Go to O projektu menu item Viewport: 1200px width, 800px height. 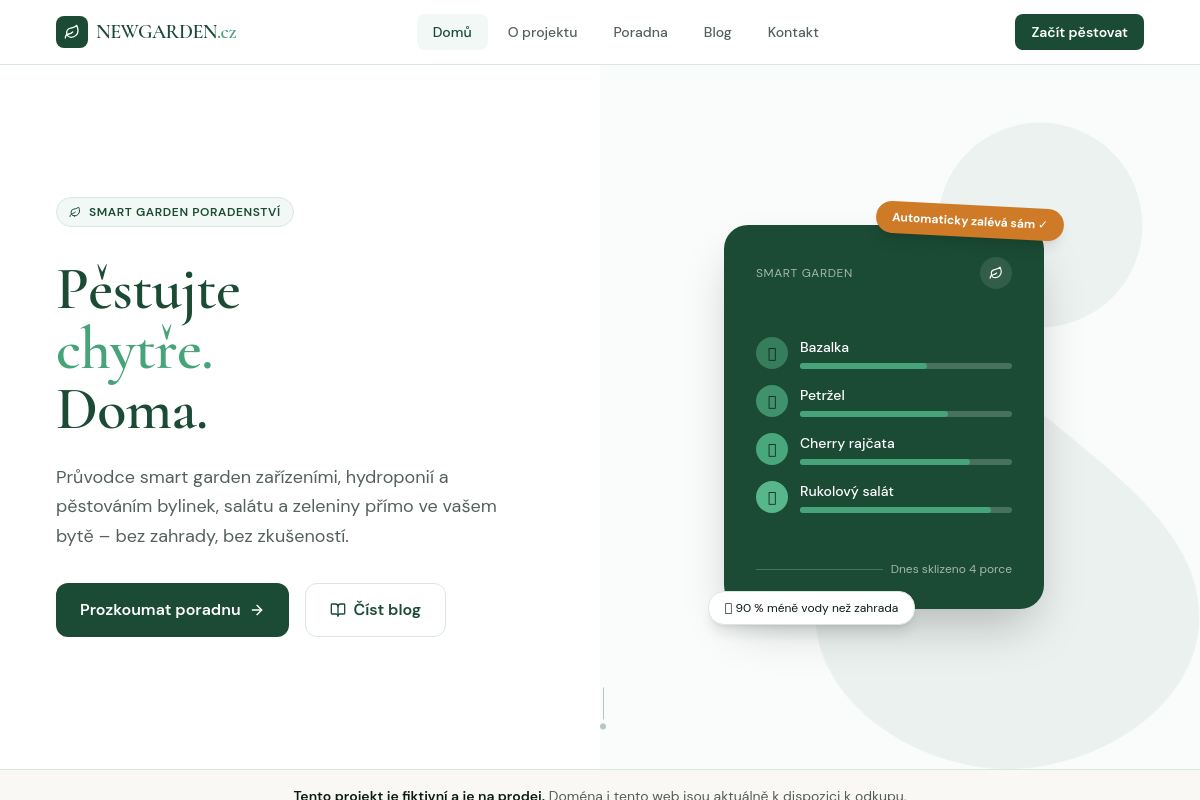pos(542,32)
